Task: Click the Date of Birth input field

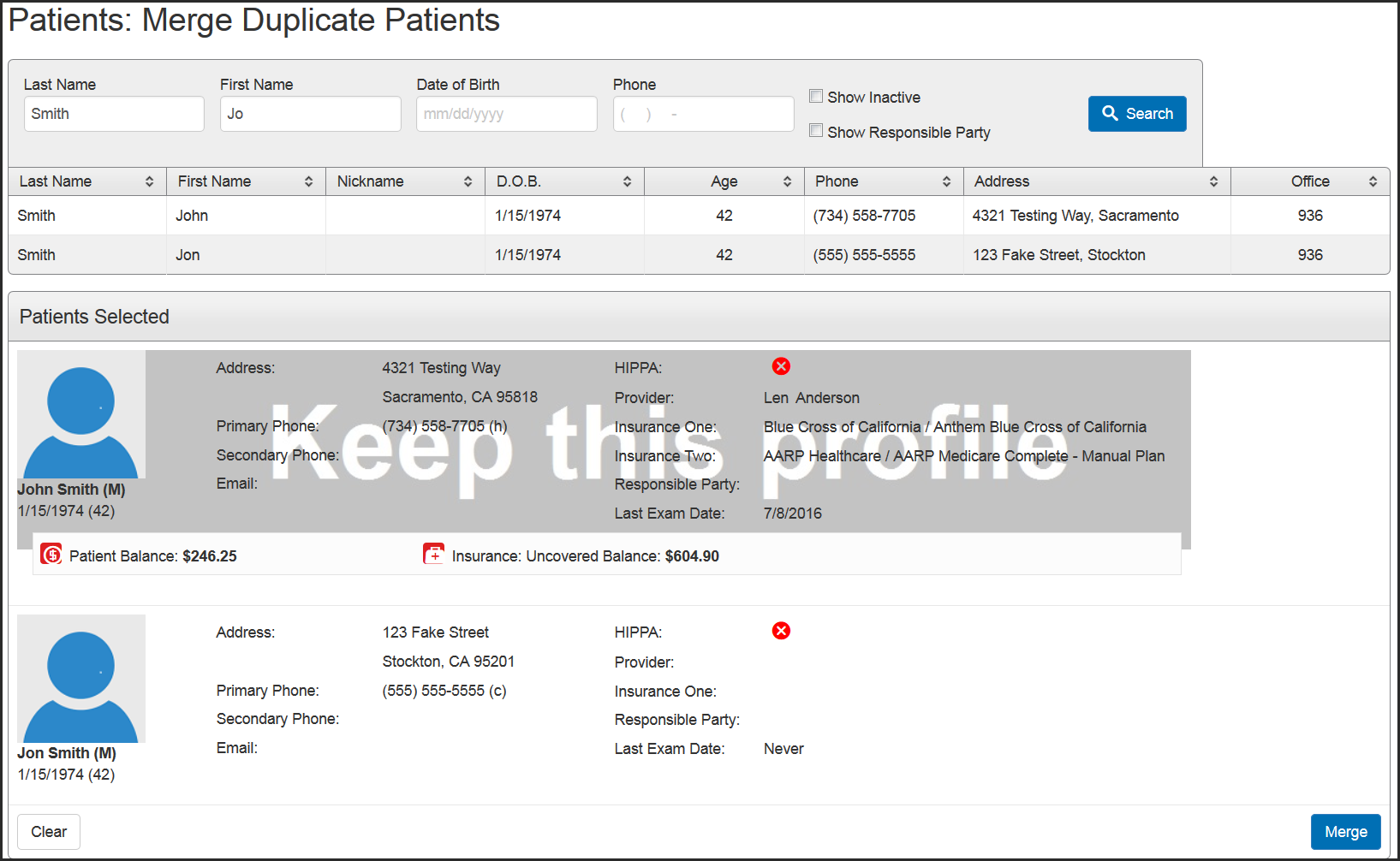Action: 506,113
